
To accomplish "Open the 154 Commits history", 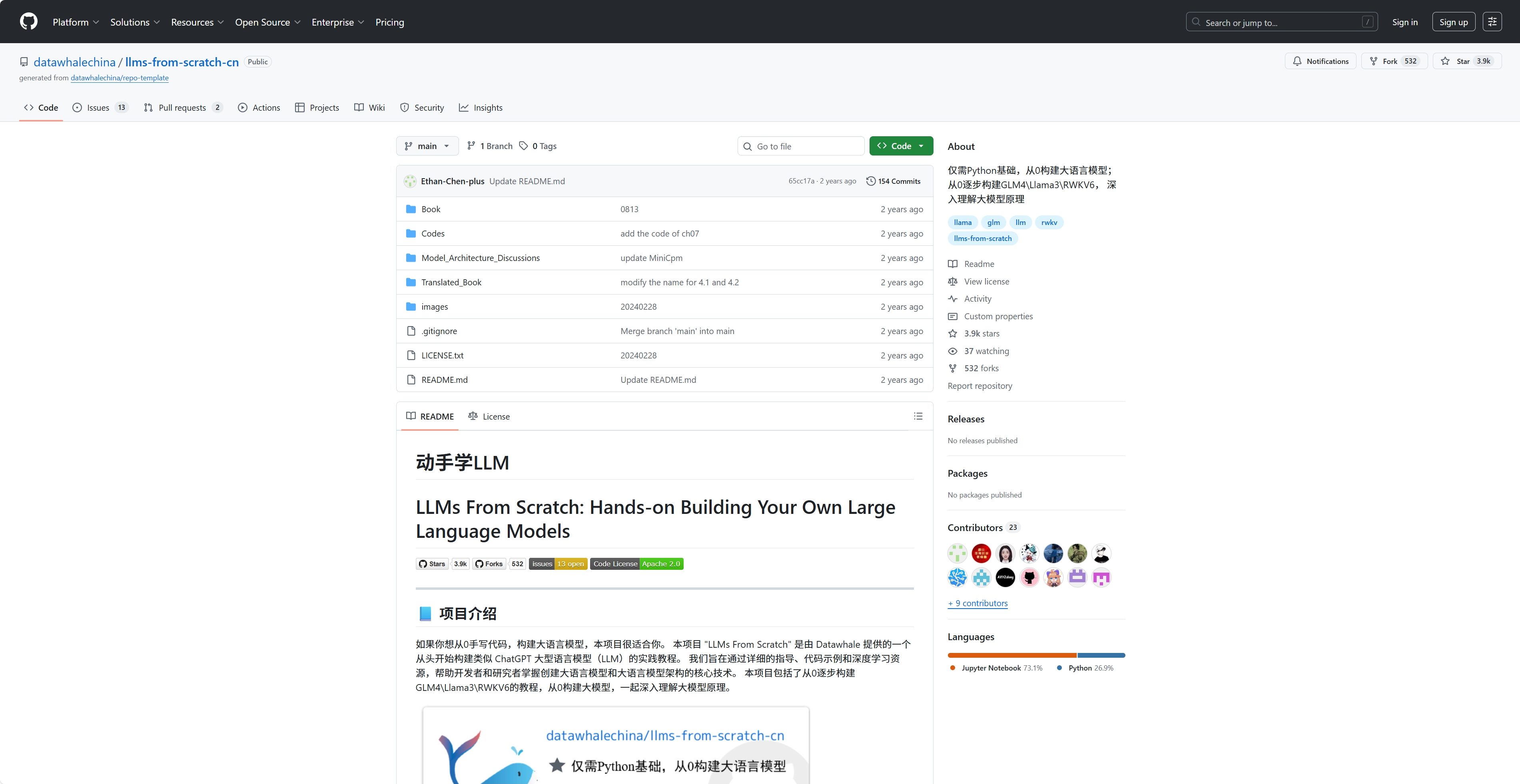I will pos(893,181).
